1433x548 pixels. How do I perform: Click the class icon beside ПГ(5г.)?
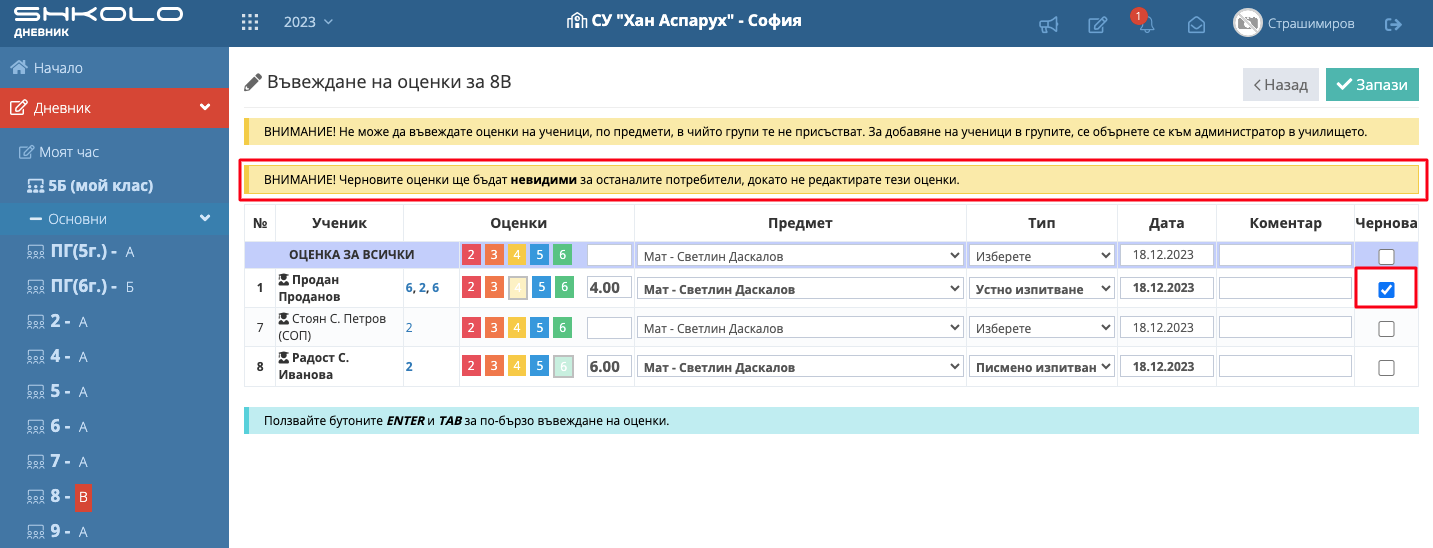pos(35,252)
